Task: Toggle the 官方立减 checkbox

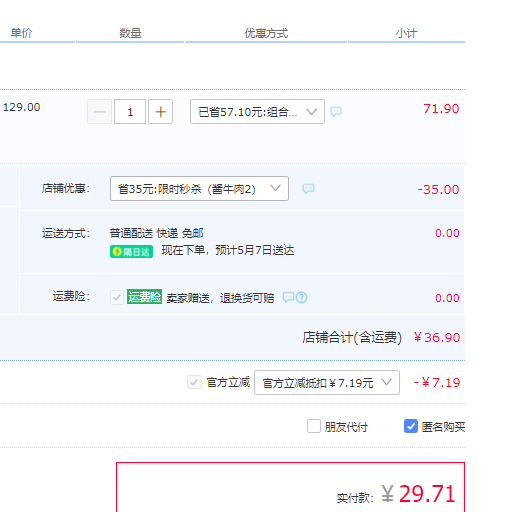Action: (x=194, y=382)
